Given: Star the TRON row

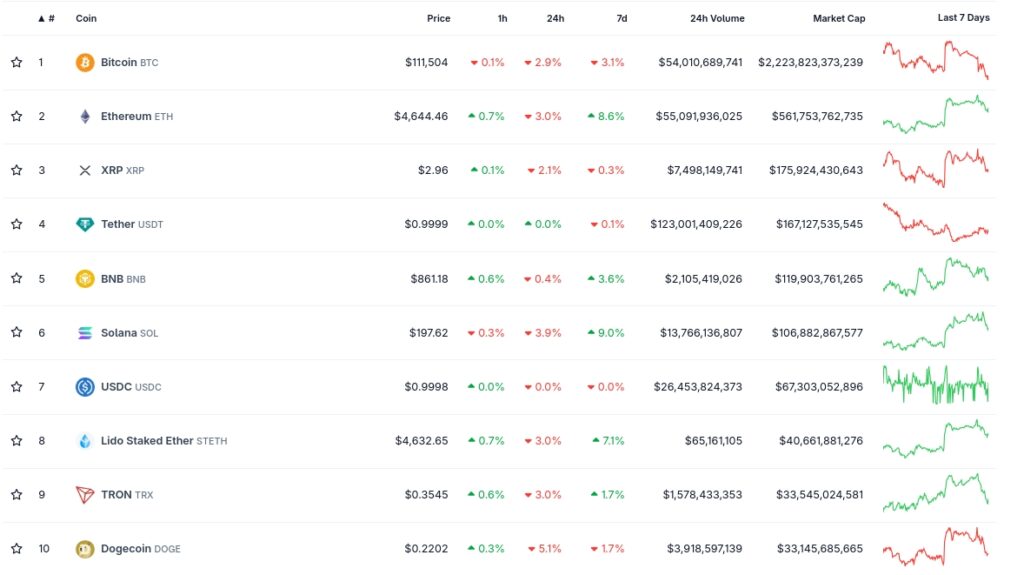Looking at the screenshot, I should click(16, 495).
